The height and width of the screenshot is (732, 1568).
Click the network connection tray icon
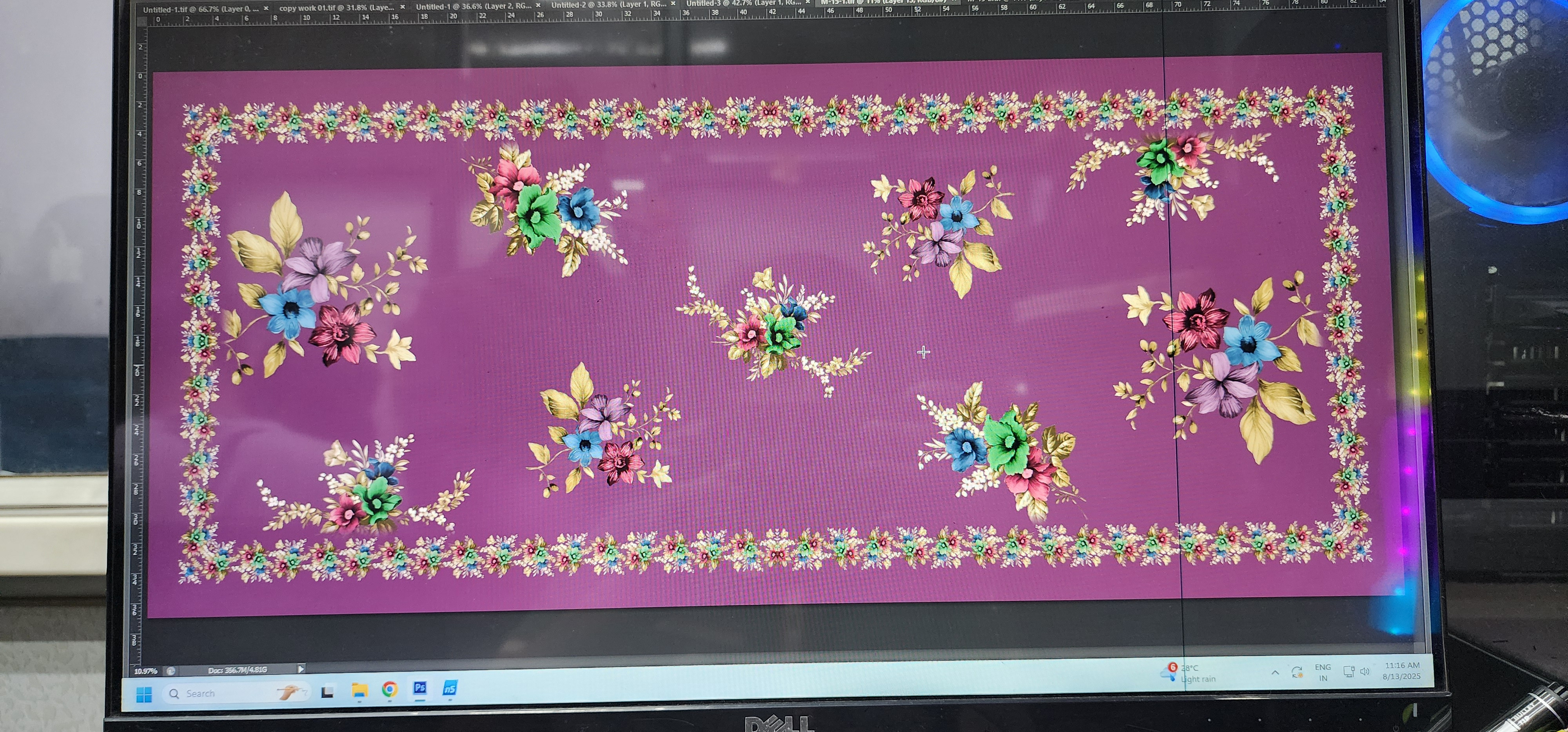[x=1348, y=672]
